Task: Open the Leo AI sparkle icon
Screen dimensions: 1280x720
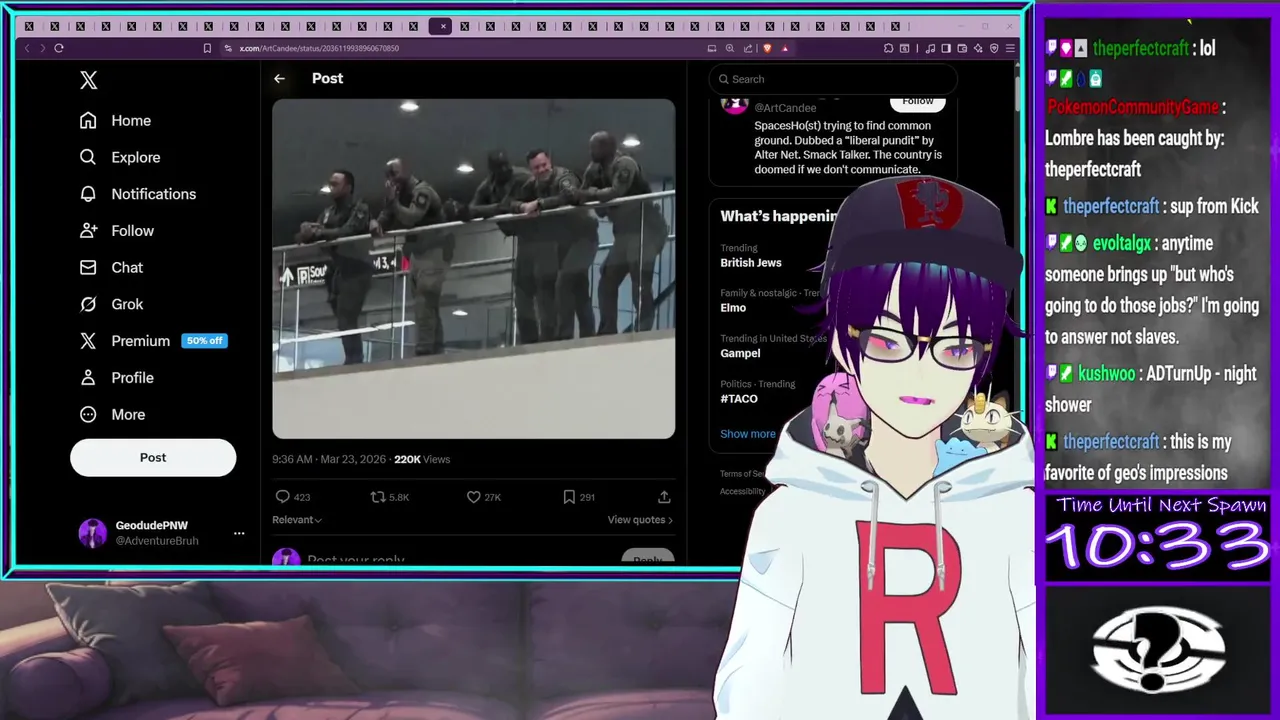Action: click(x=978, y=48)
